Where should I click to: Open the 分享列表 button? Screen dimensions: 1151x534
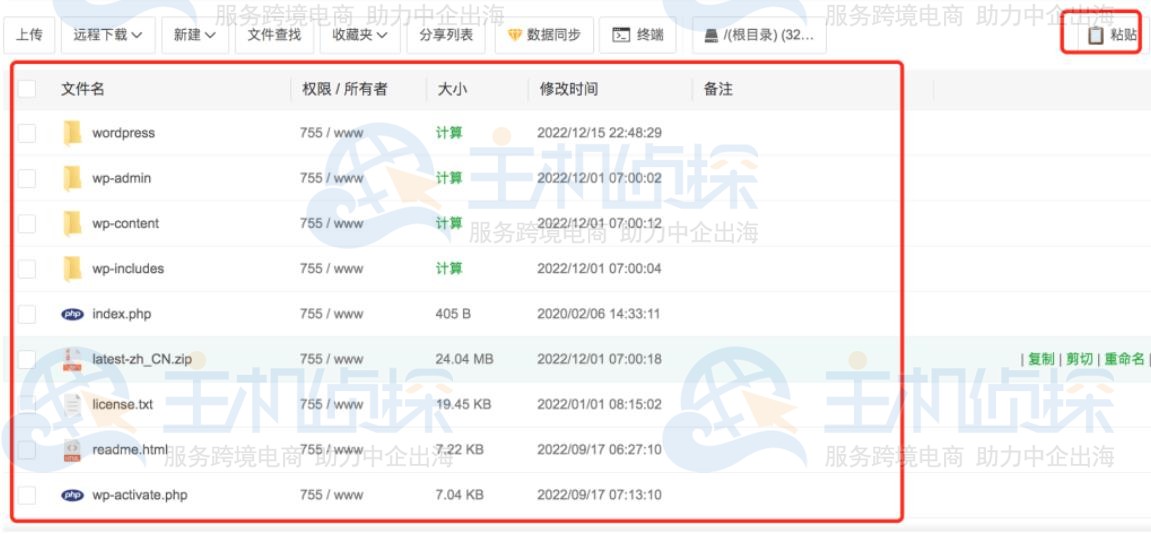(446, 35)
